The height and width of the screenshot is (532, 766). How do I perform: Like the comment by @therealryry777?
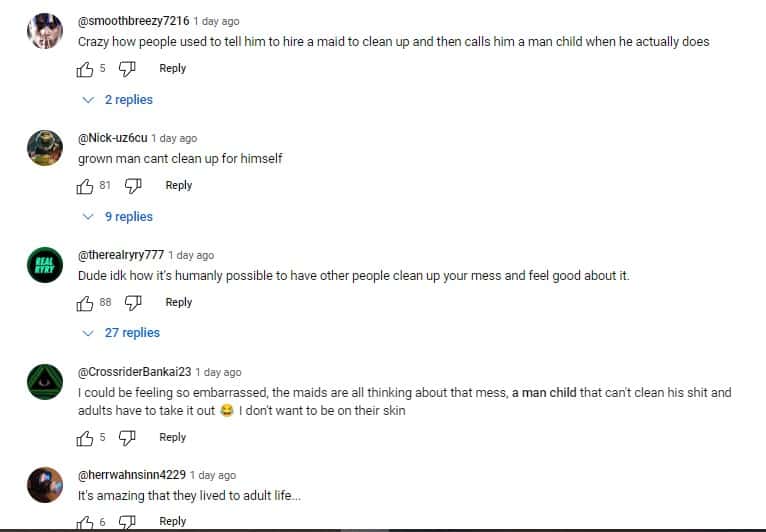(x=85, y=303)
